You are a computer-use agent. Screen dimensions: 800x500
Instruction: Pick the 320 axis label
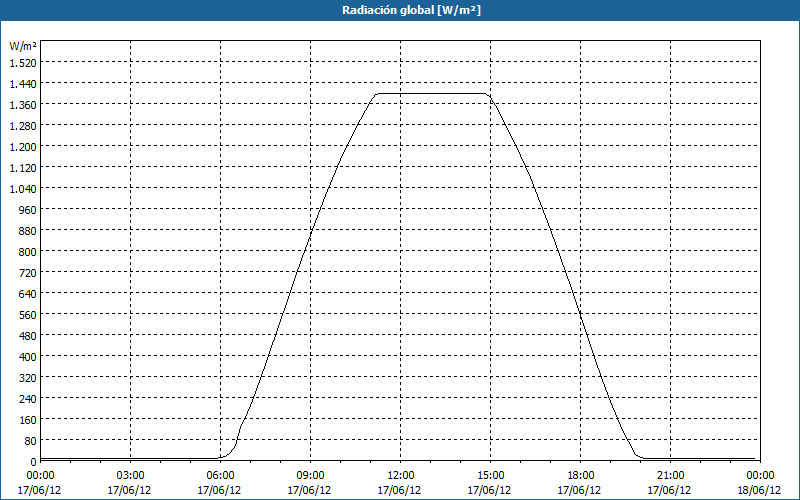[x=28, y=378]
